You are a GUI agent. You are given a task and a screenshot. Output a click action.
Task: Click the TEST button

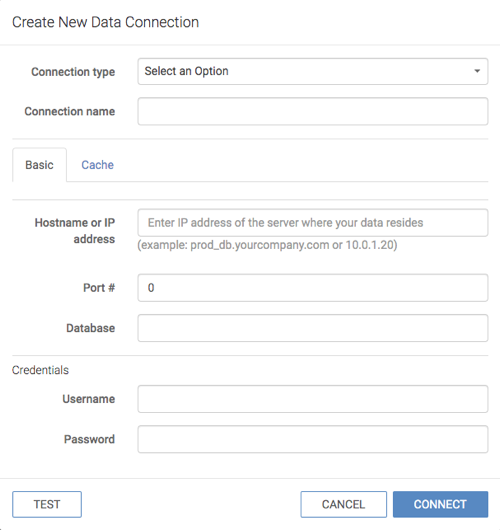47,504
